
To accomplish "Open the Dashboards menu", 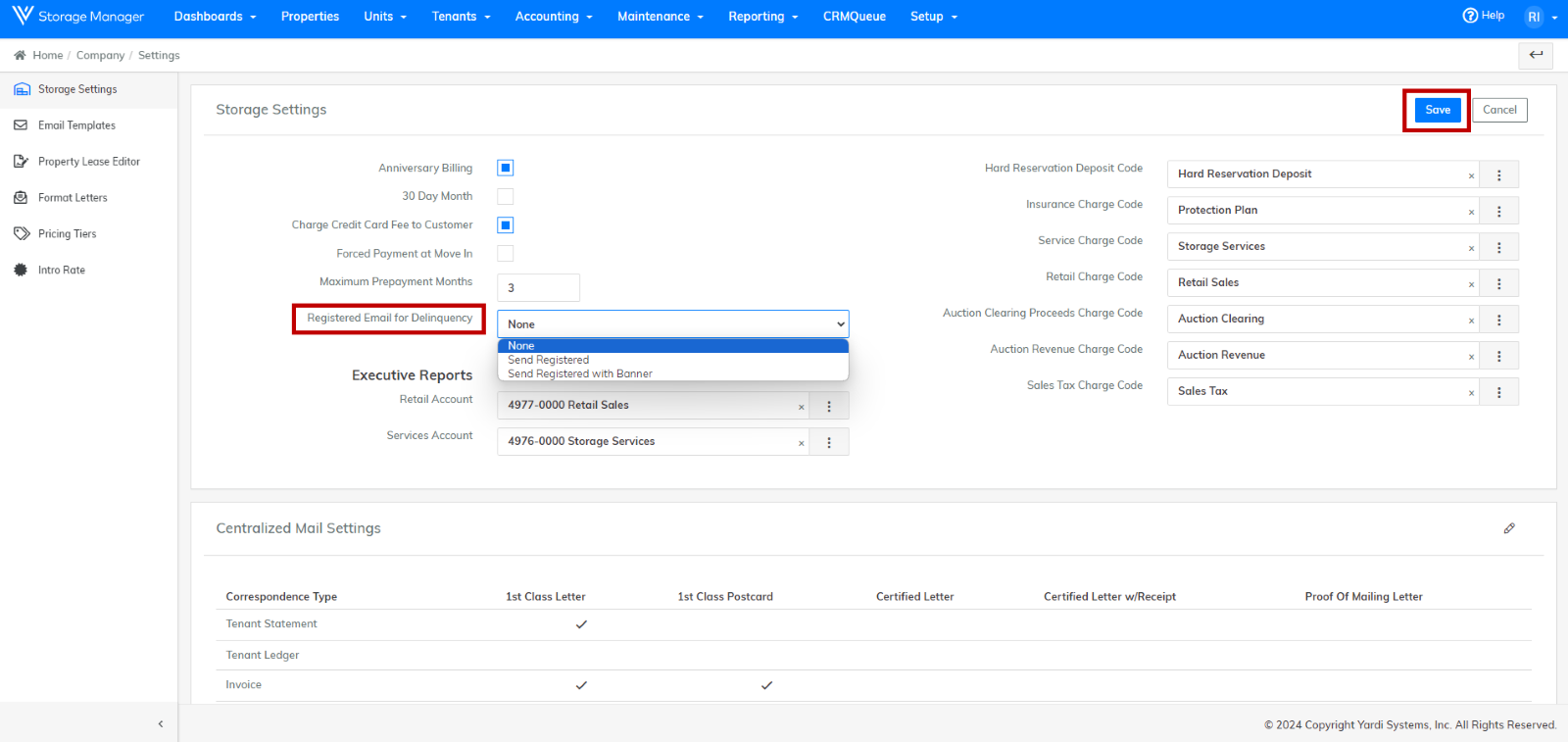I will [x=215, y=17].
